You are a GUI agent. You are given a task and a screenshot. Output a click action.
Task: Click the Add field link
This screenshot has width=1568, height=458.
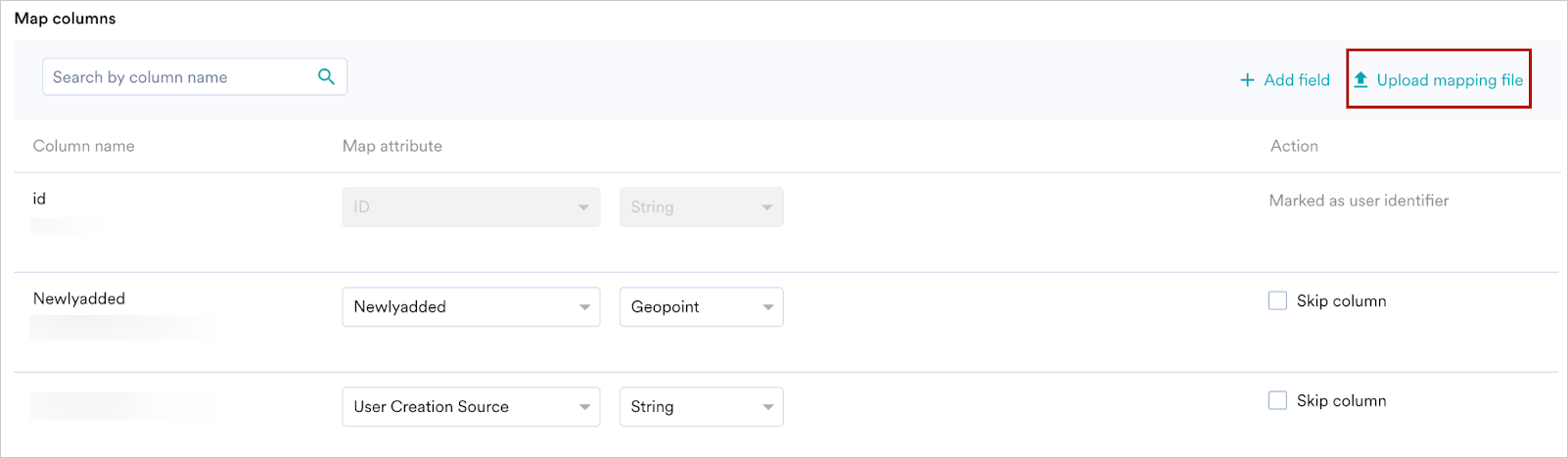point(1285,80)
